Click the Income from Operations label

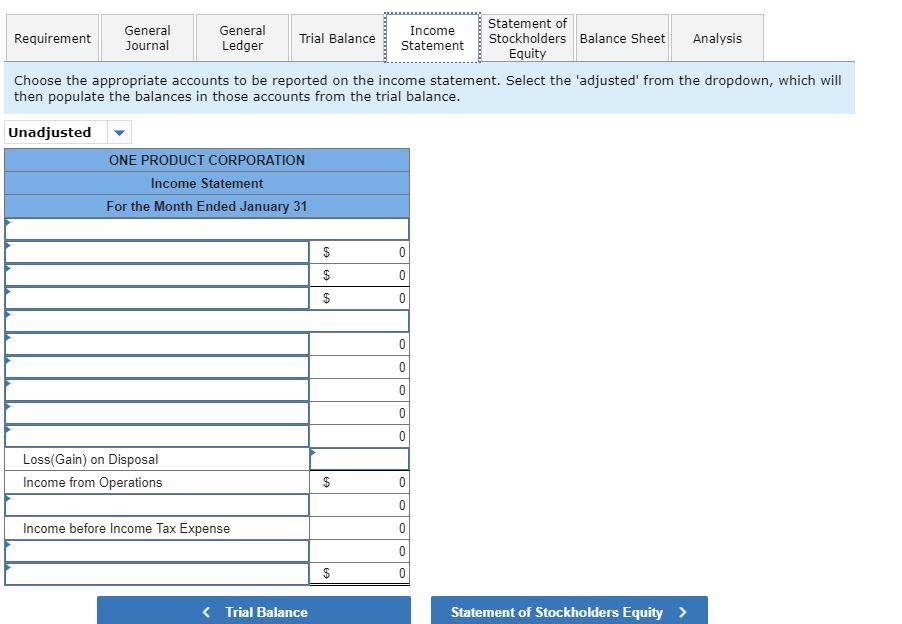tap(93, 482)
